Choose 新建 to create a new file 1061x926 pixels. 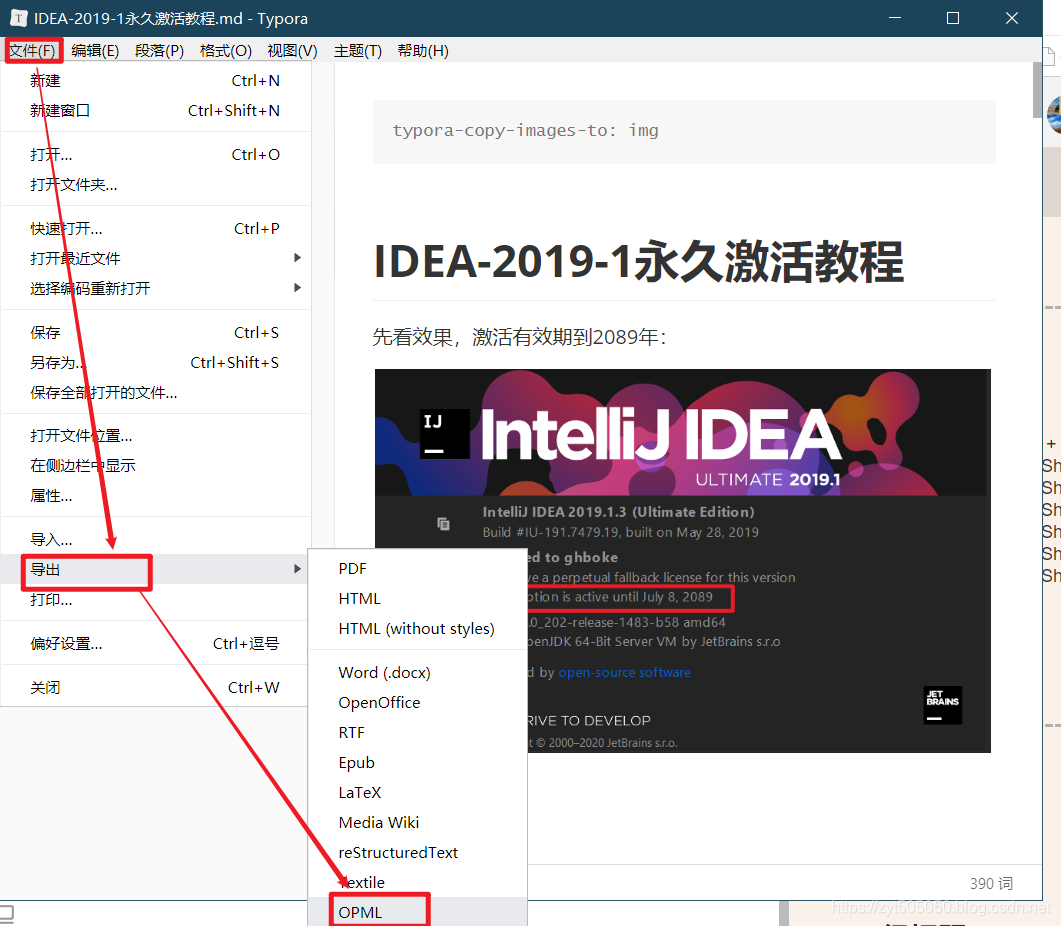[x=155, y=81]
